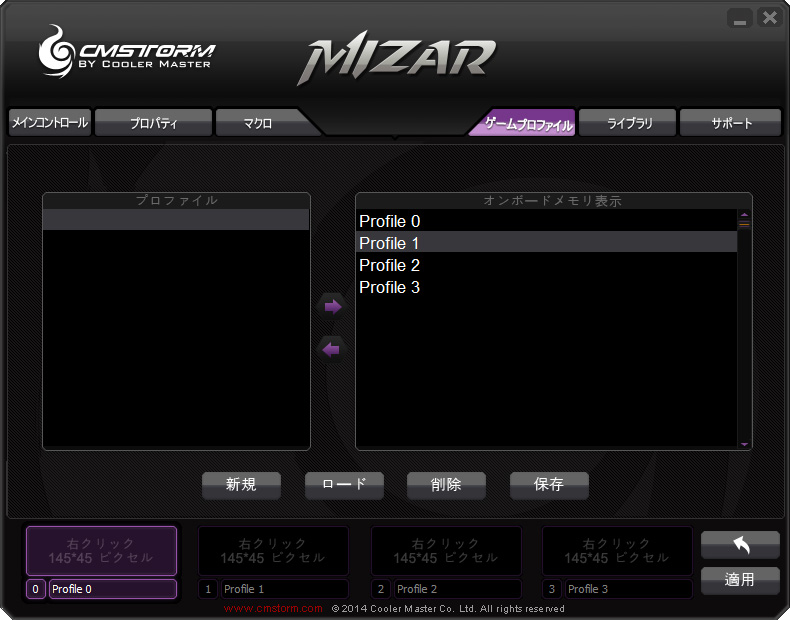The width and height of the screenshot is (790, 620).
Task: Click the Profile 3 name field
Action: tap(629, 589)
